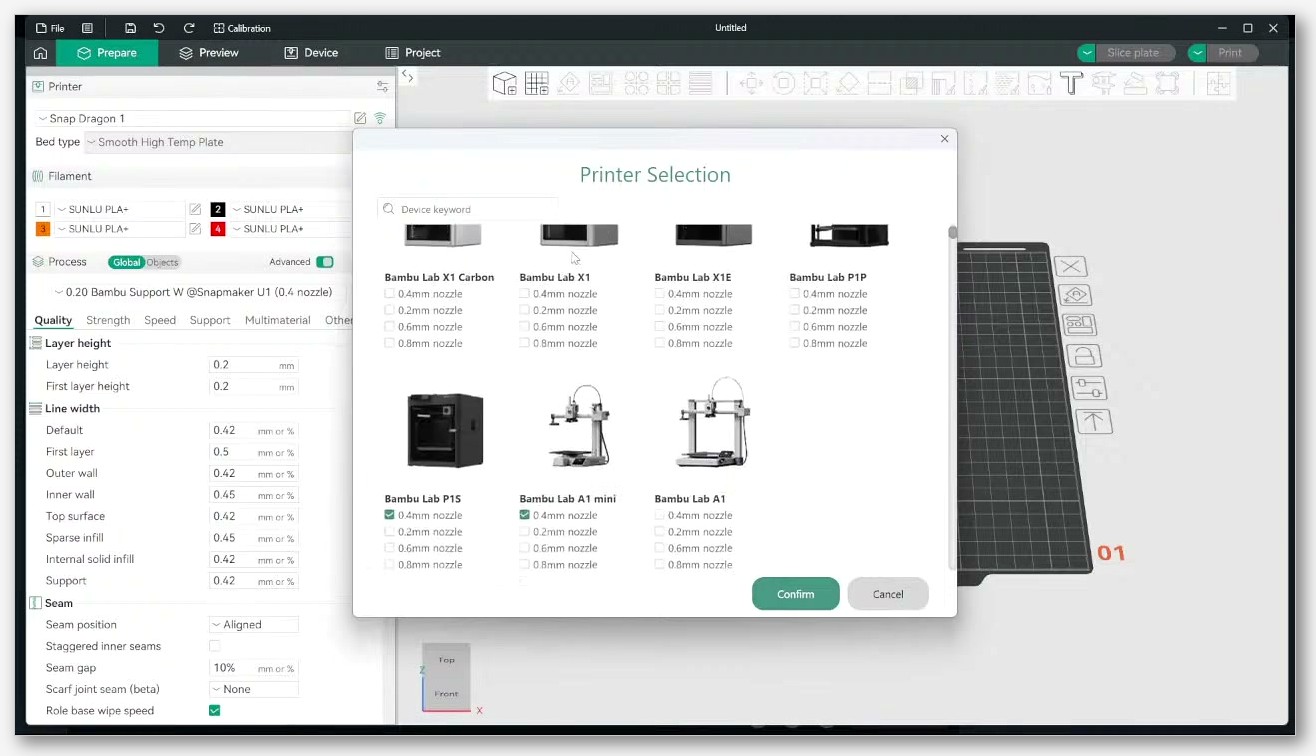Open the File menu
Screen dimensions: 1316x756
[49, 28]
